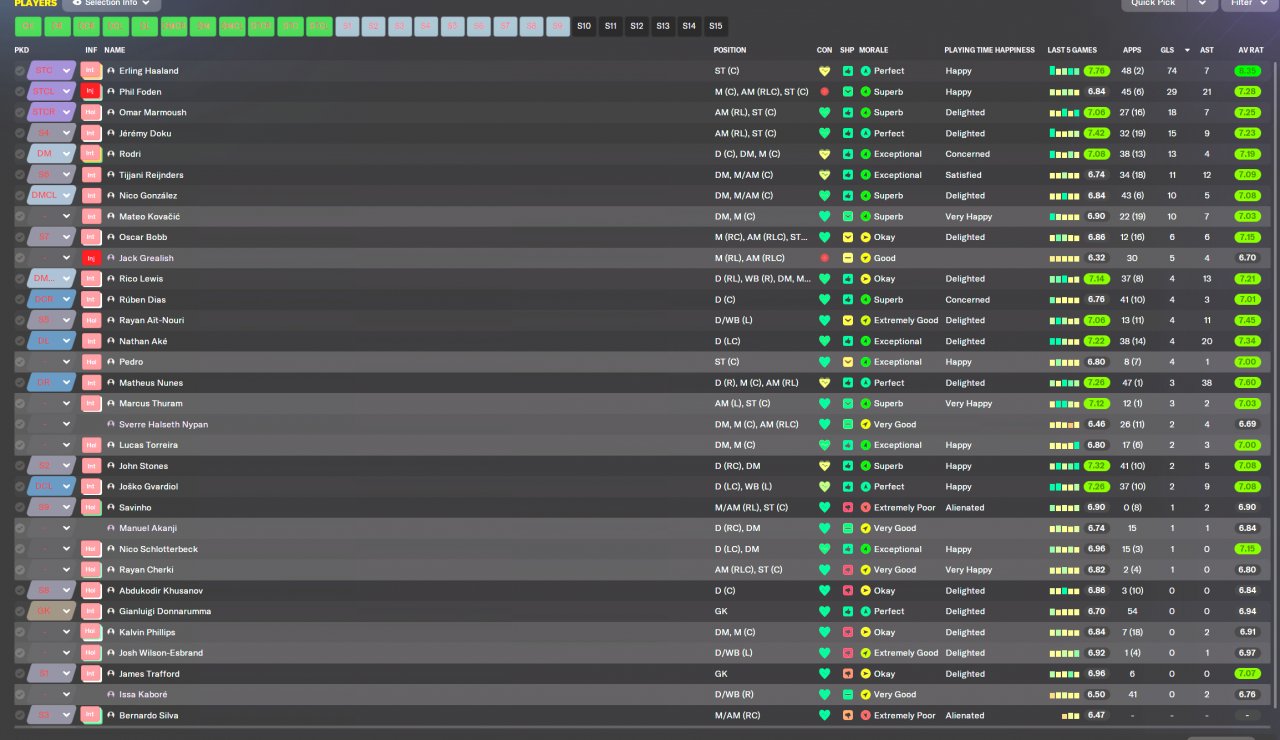Toggle the pick checkbox for Pedro

(20, 362)
